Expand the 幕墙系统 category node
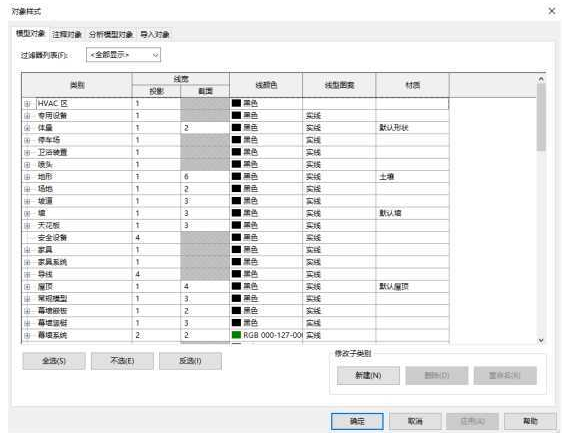 click(27, 335)
